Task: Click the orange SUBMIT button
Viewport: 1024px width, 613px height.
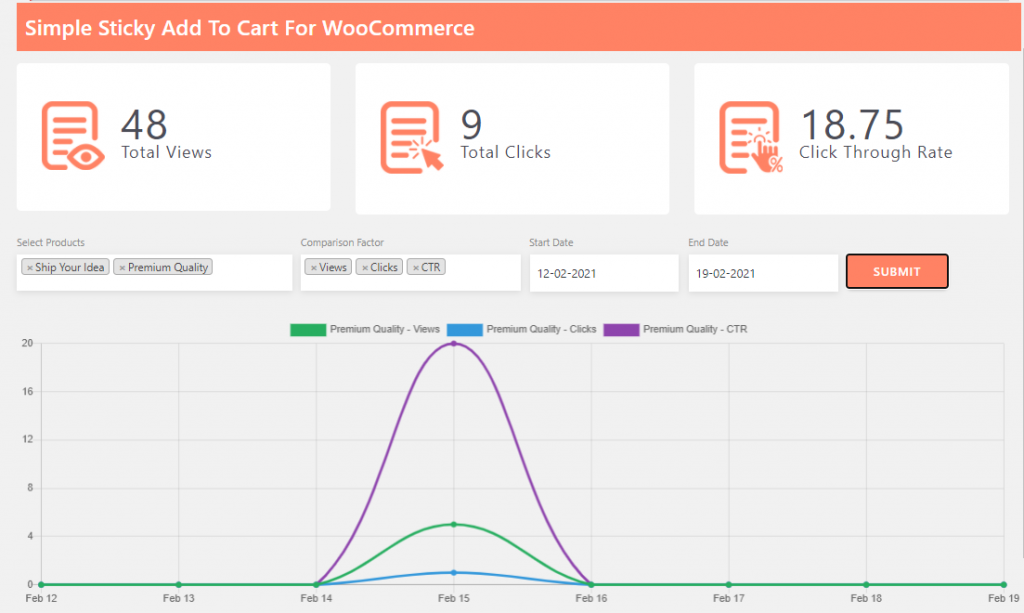Action: tap(896, 270)
